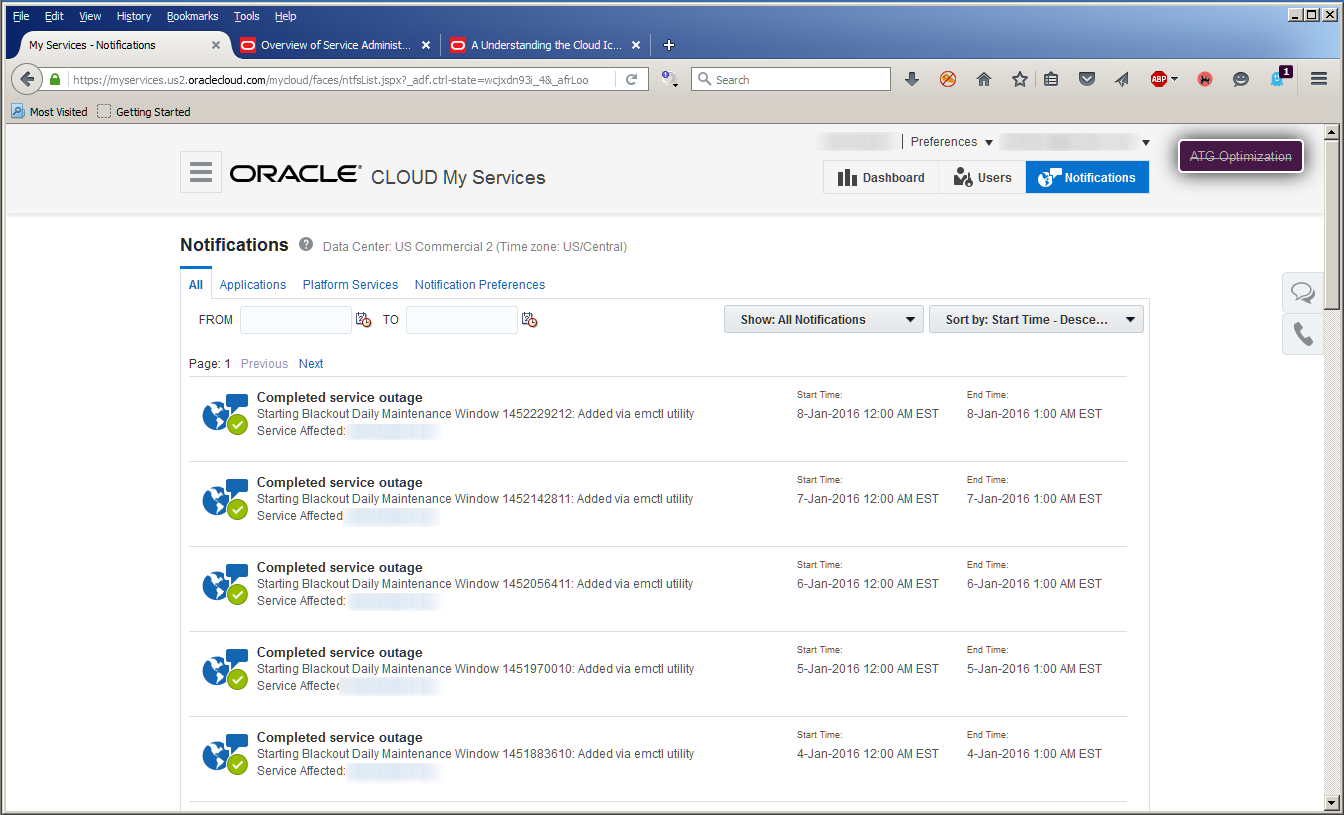
Task: Open the Oracle Cloud hamburger navigation menu
Action: click(201, 172)
